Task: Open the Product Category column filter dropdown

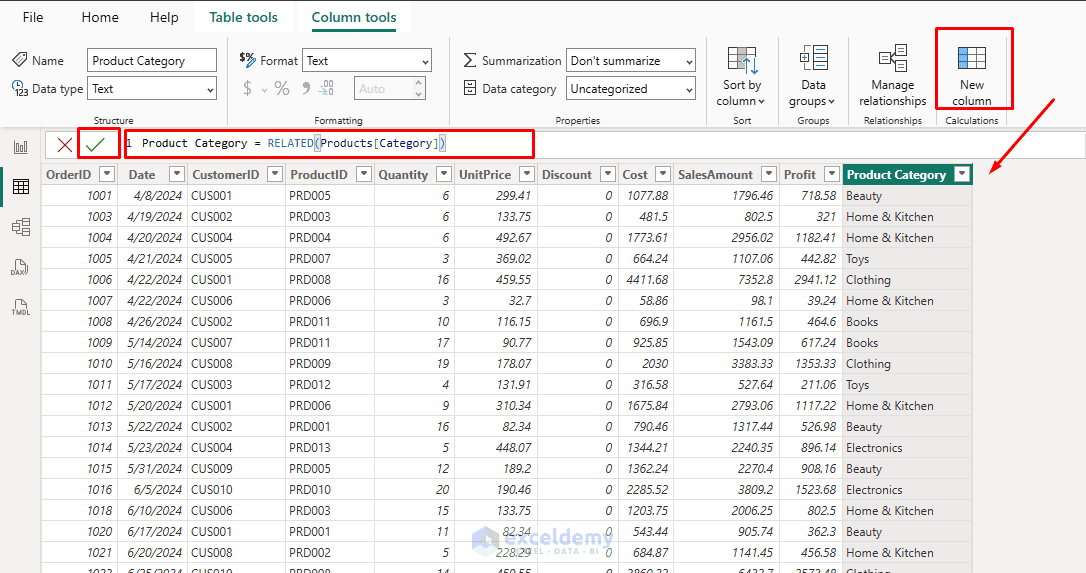Action: 962,174
